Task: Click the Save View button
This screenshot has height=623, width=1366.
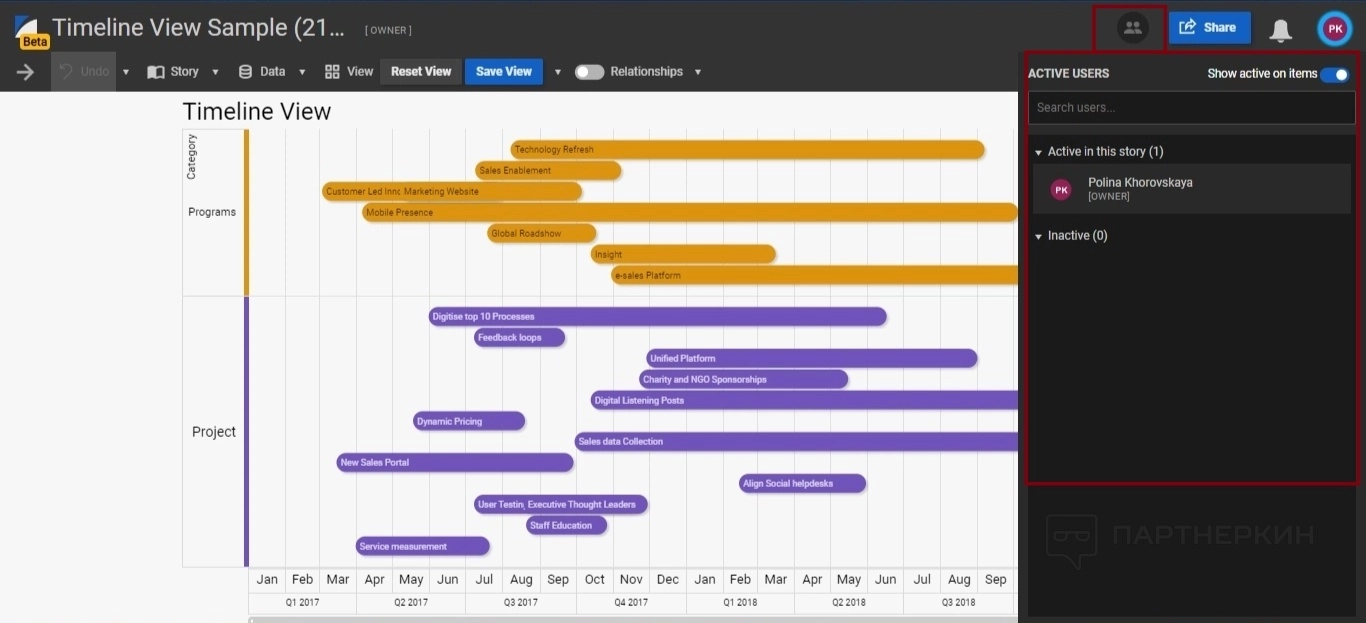Action: point(504,72)
